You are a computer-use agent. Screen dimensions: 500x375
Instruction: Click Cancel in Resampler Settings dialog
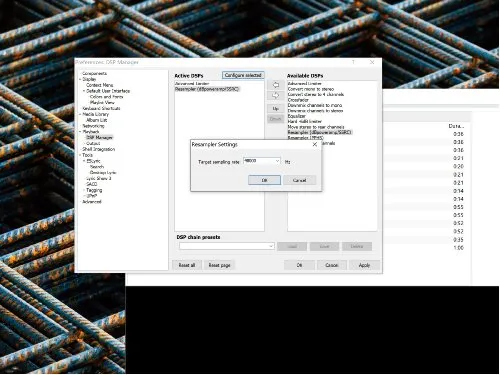tap(299, 180)
